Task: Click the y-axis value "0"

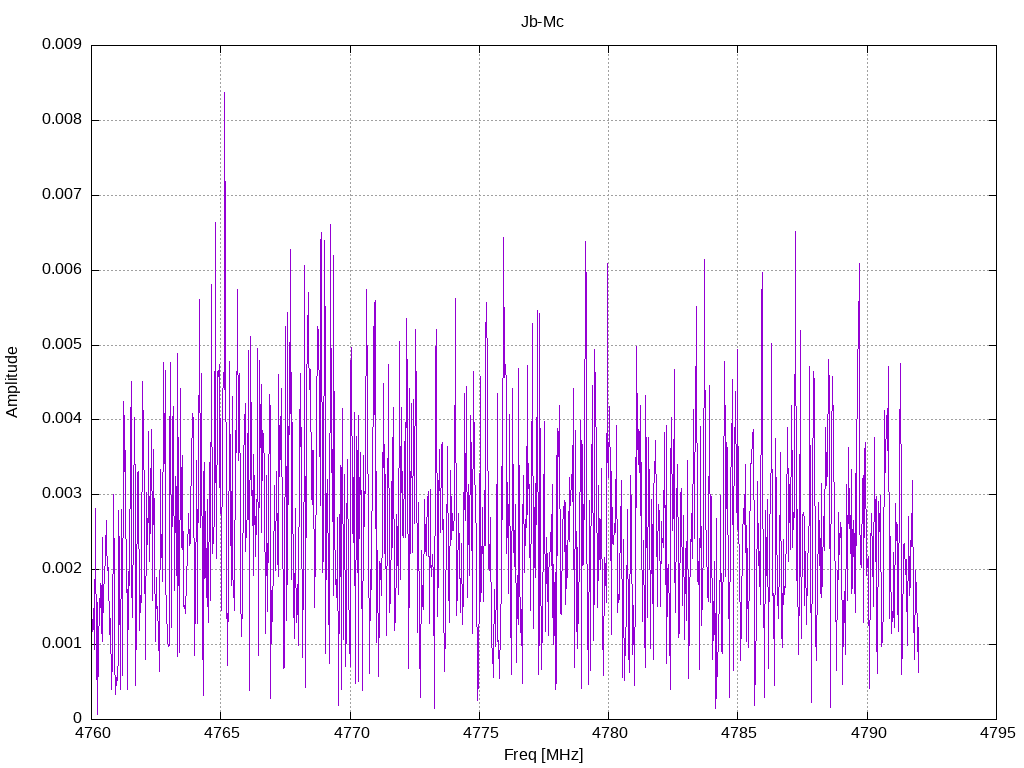Action: click(77, 718)
